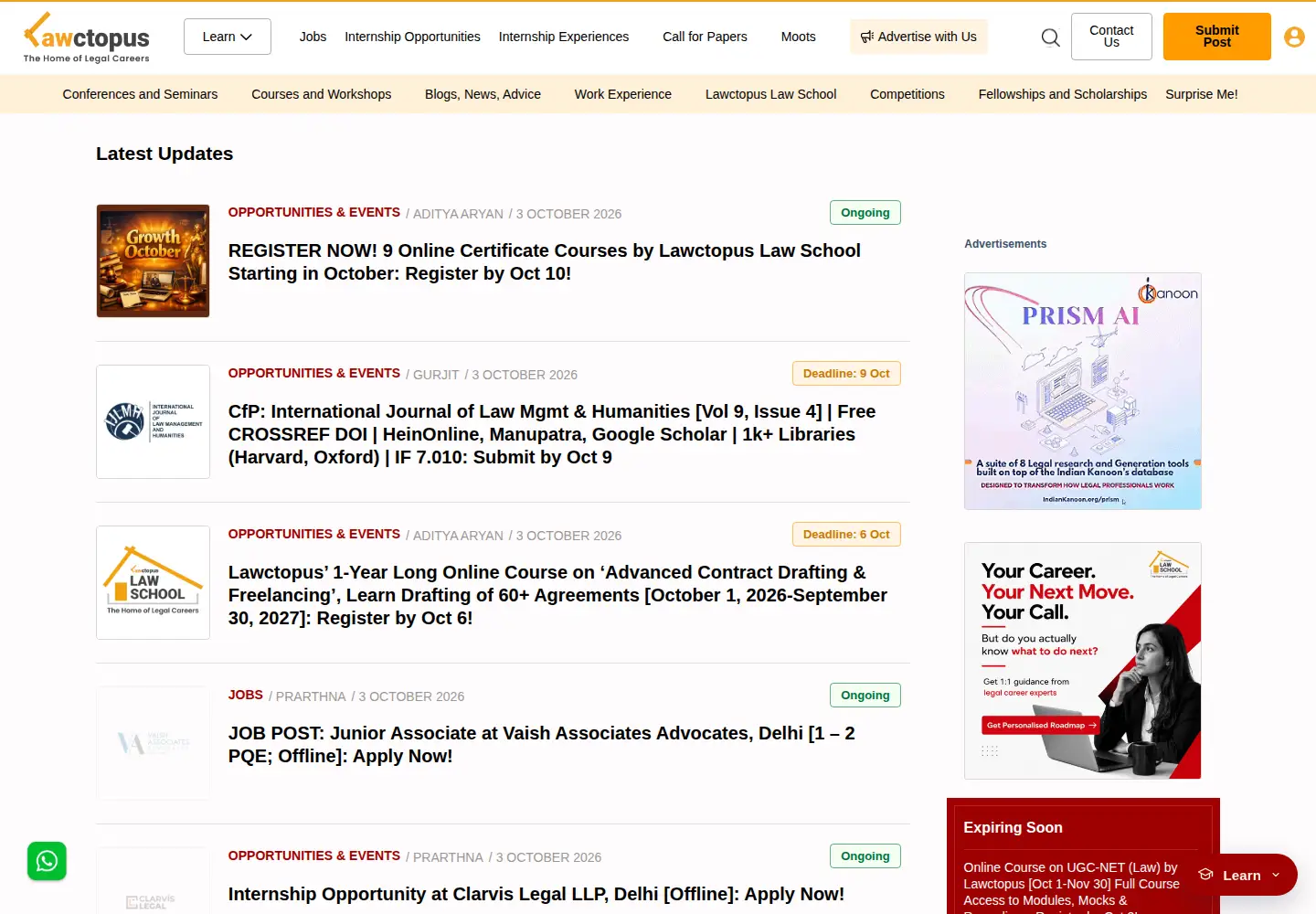Click the Contact Us button
This screenshot has height=914, width=1316.
(1111, 37)
